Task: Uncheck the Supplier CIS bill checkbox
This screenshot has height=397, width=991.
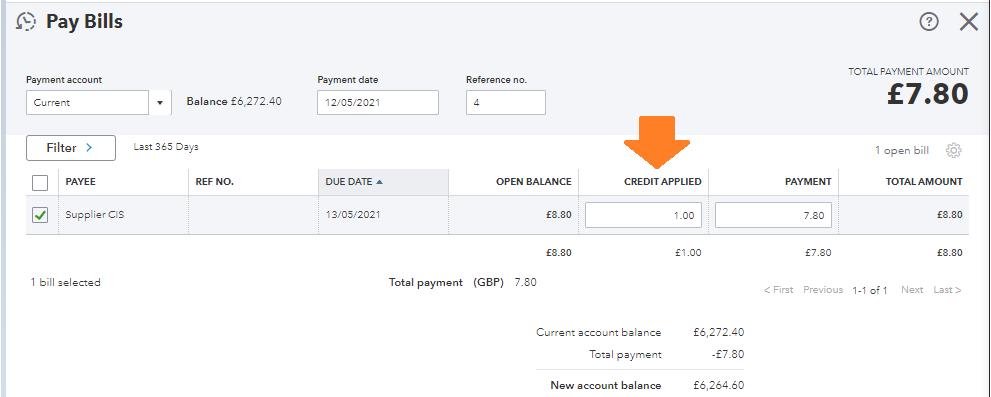Action: 40,215
